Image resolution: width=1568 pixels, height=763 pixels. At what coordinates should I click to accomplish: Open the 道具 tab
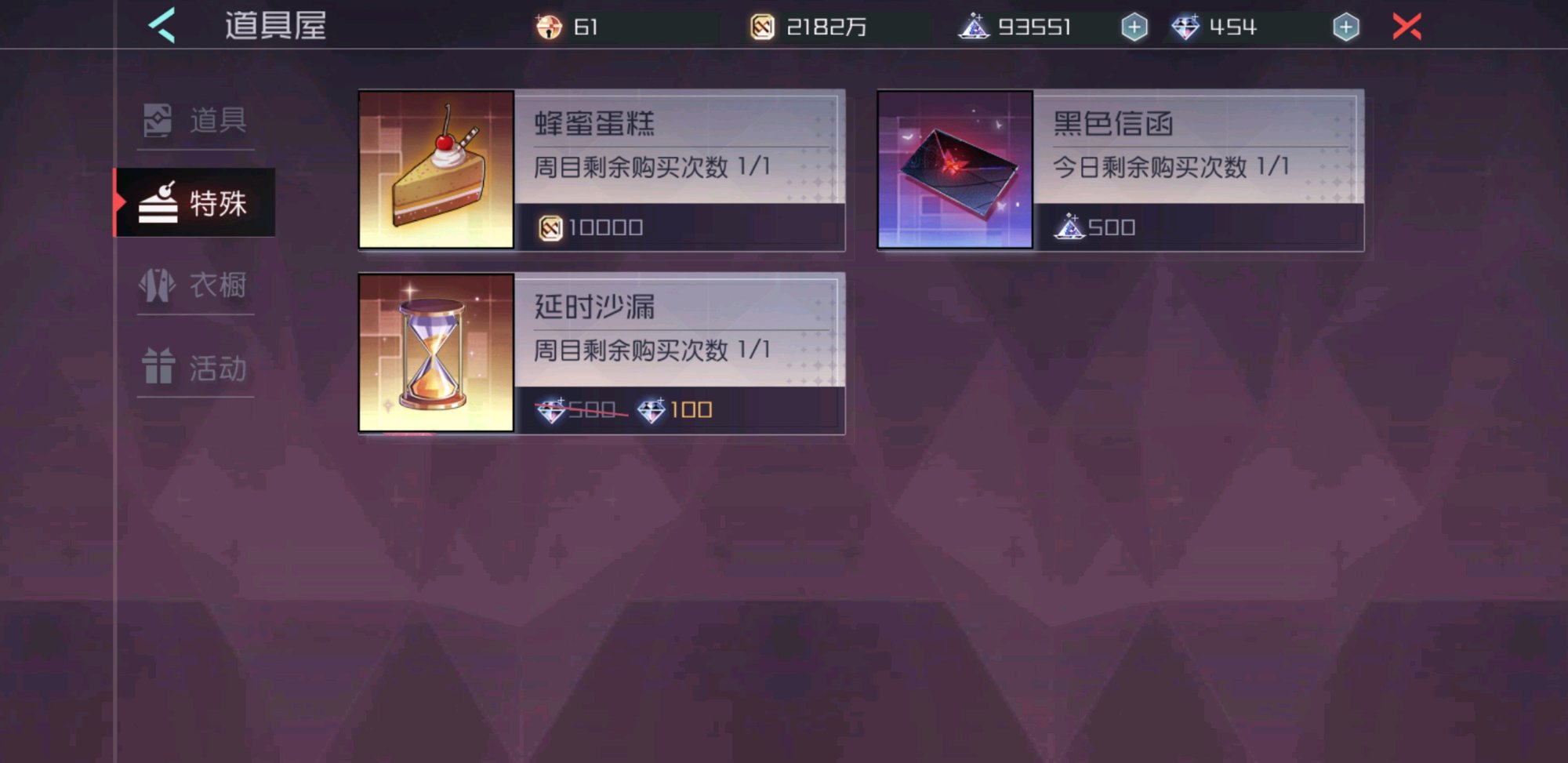(196, 122)
